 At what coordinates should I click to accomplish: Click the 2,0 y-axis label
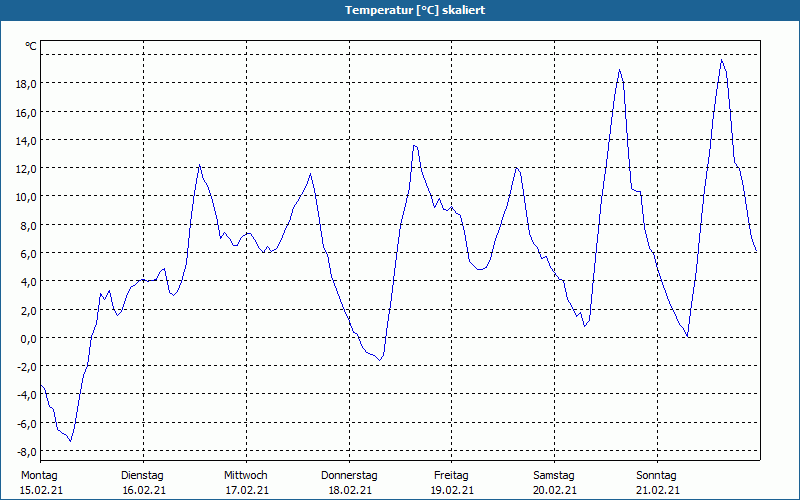pyautogui.click(x=29, y=311)
